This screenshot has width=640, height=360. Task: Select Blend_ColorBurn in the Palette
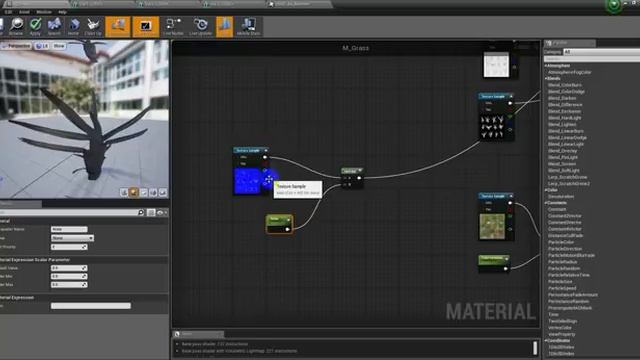[564, 85]
